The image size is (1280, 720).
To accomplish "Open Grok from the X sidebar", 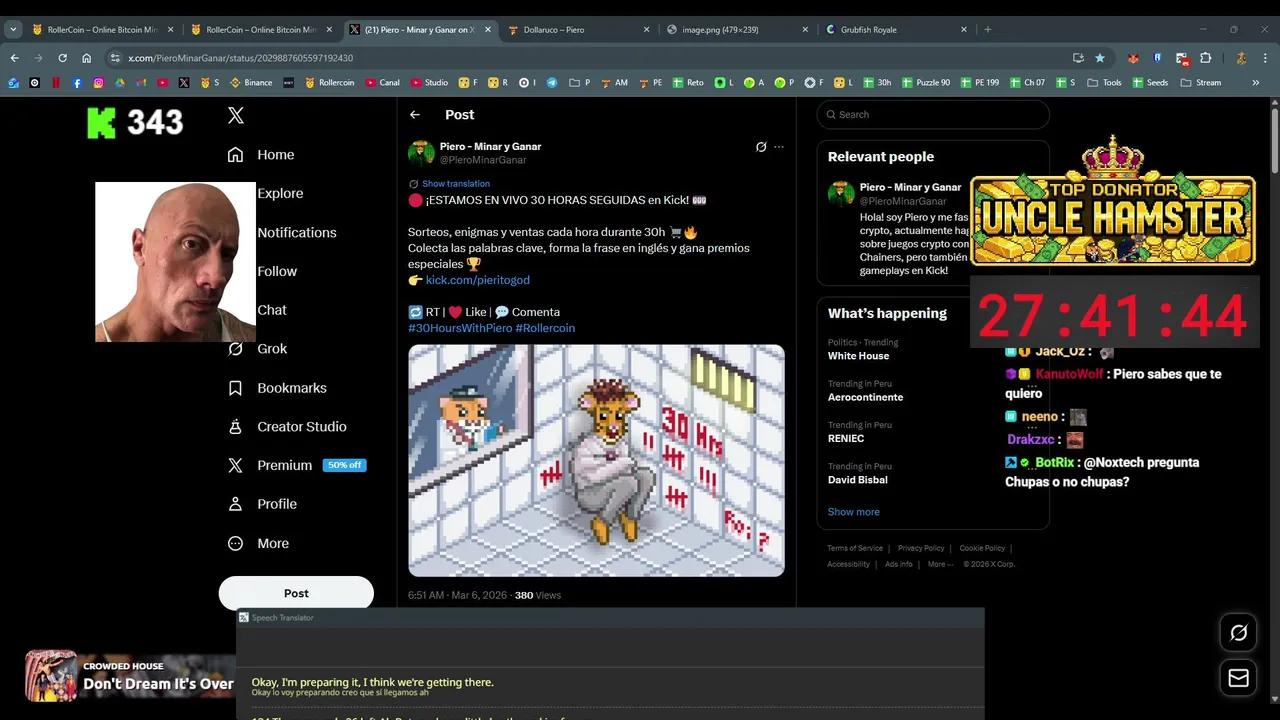I will coord(257,349).
